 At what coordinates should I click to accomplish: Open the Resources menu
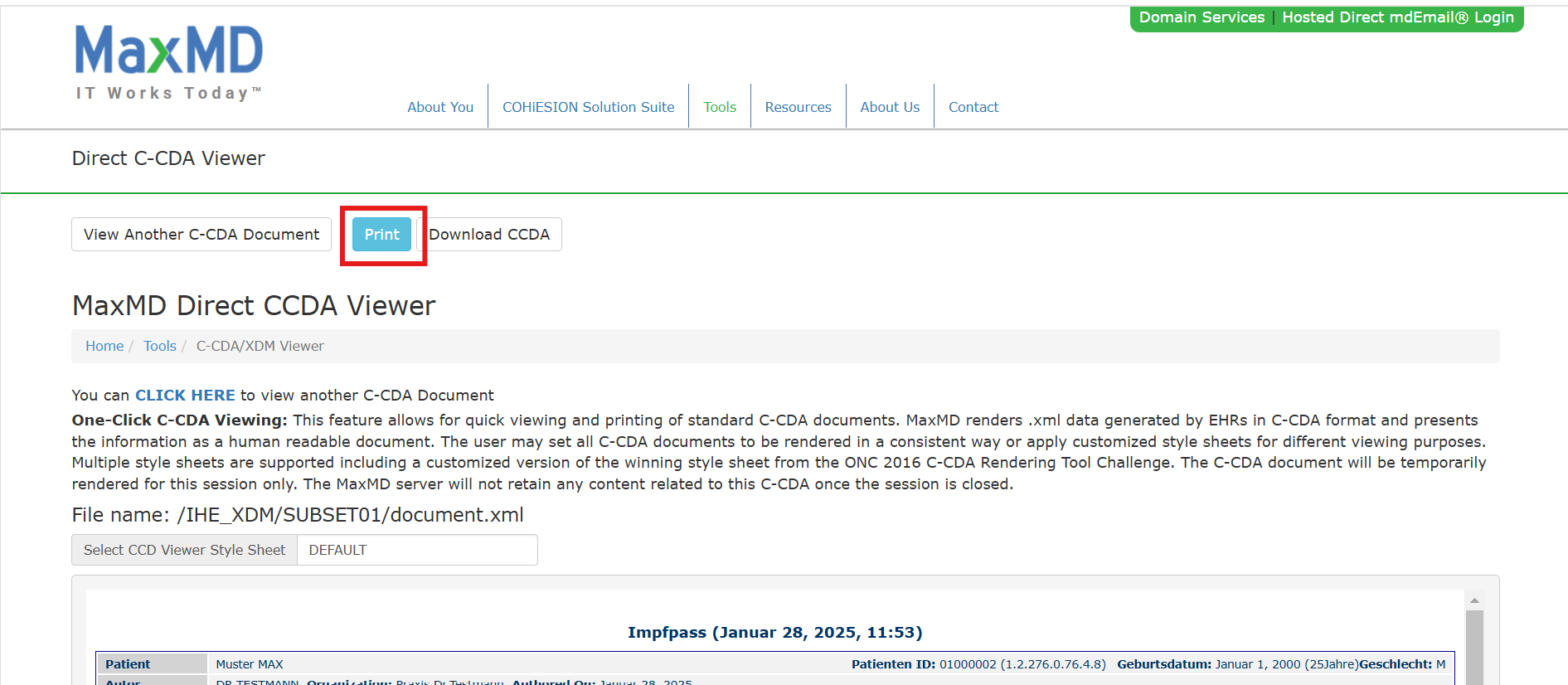click(798, 107)
